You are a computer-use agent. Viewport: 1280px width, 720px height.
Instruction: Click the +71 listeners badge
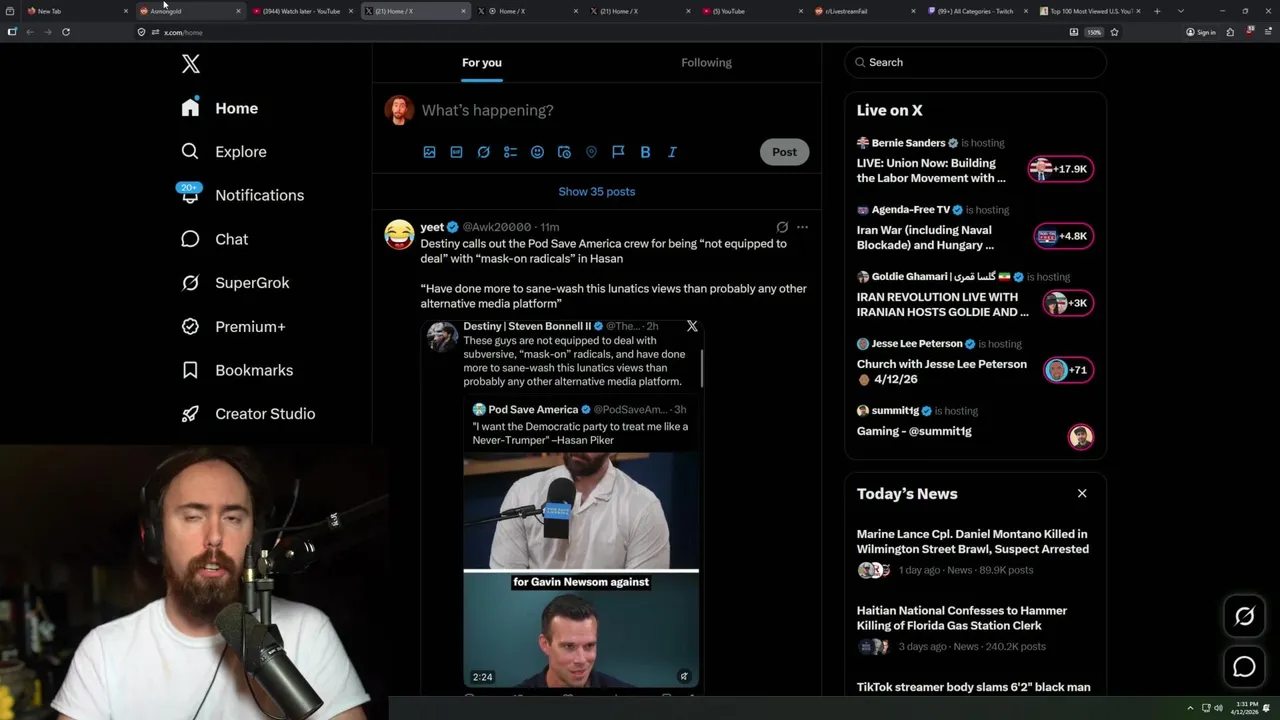tap(1068, 370)
